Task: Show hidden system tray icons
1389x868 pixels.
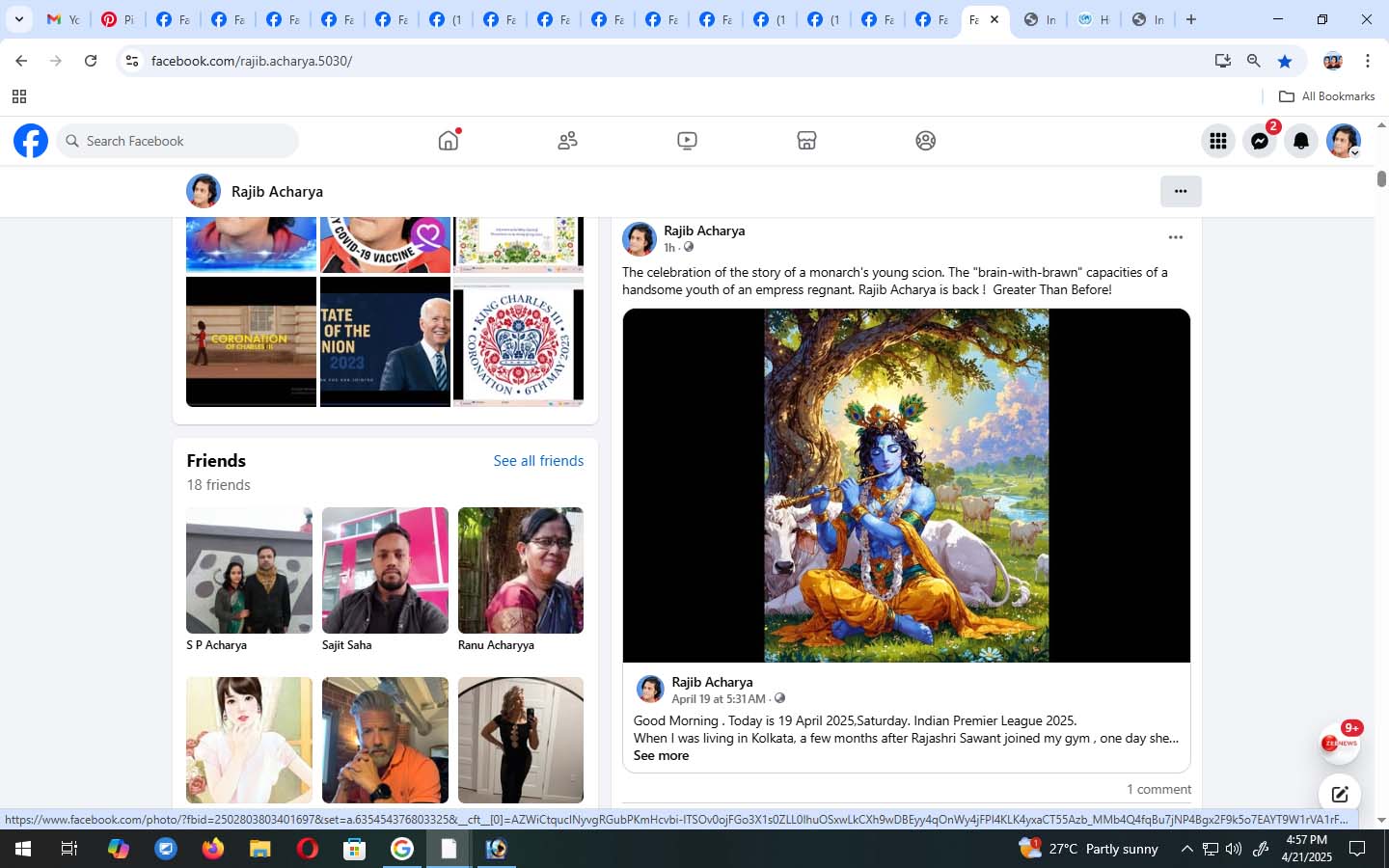Action: 1186,849
